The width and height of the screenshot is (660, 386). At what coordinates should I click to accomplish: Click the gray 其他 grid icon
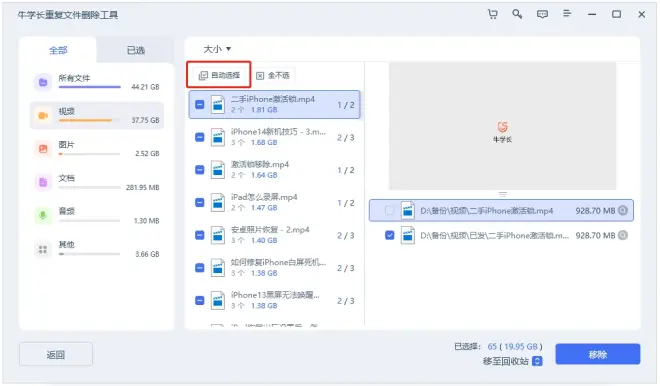click(43, 249)
